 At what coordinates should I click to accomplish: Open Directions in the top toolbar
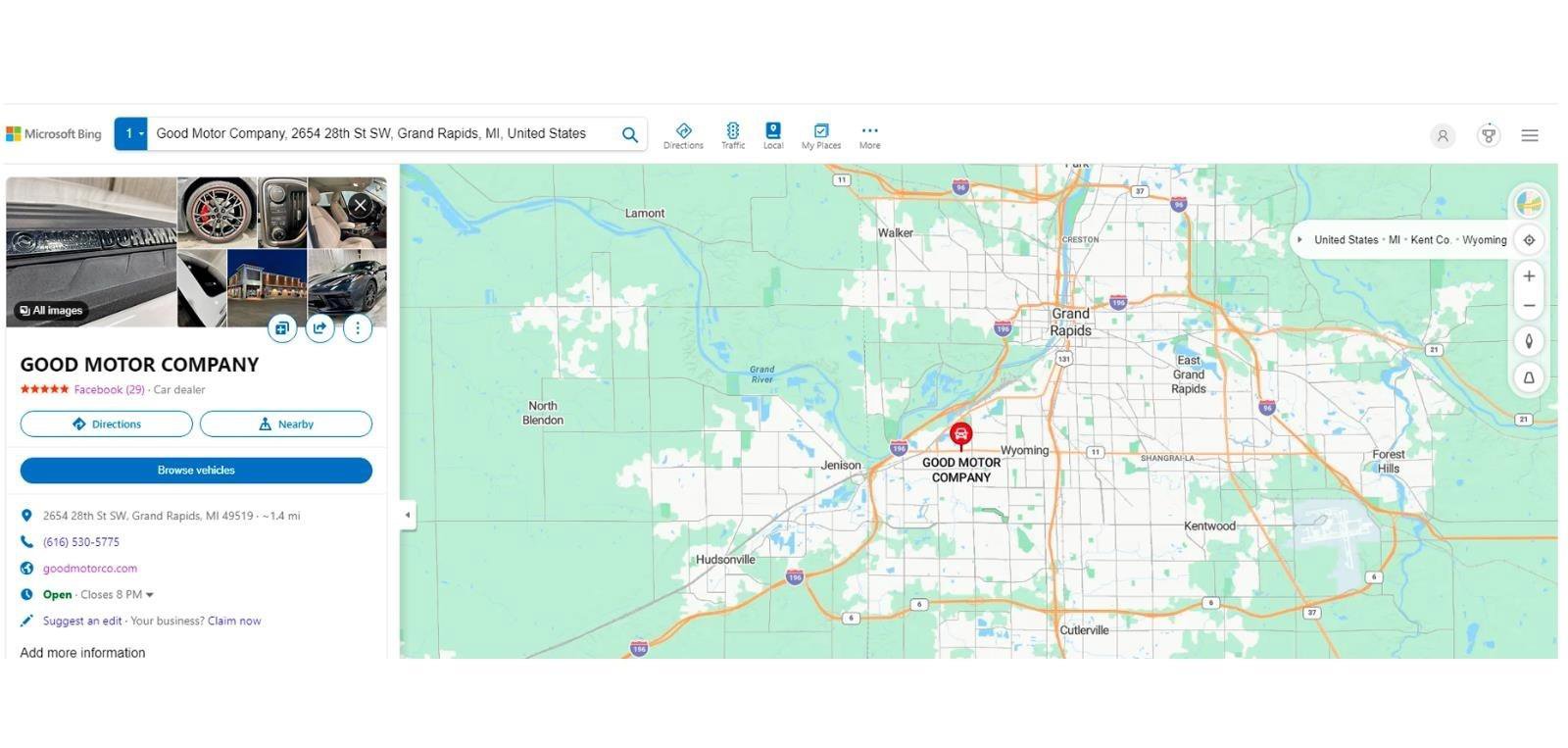point(683,135)
